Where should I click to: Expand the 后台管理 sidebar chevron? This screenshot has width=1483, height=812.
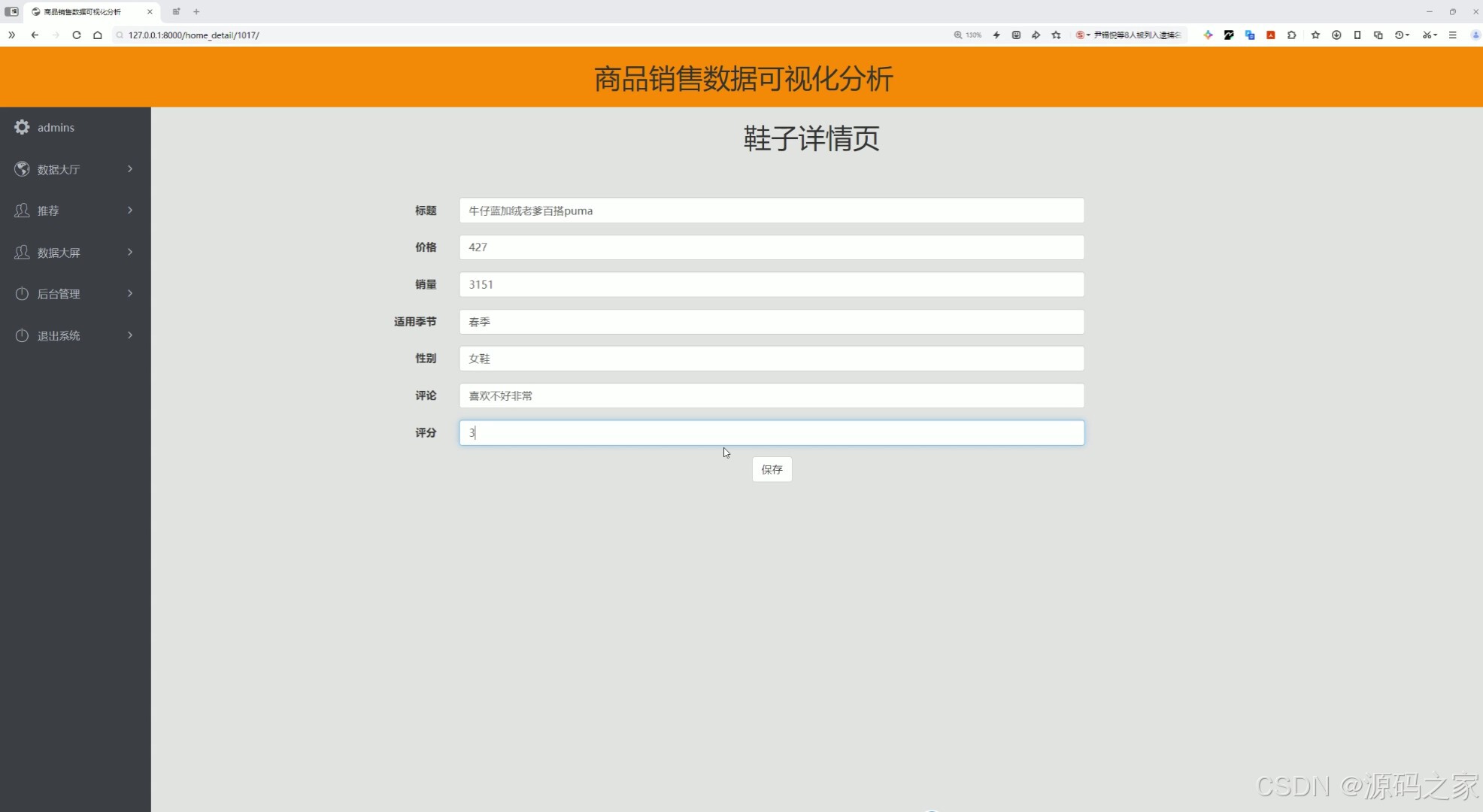click(129, 293)
